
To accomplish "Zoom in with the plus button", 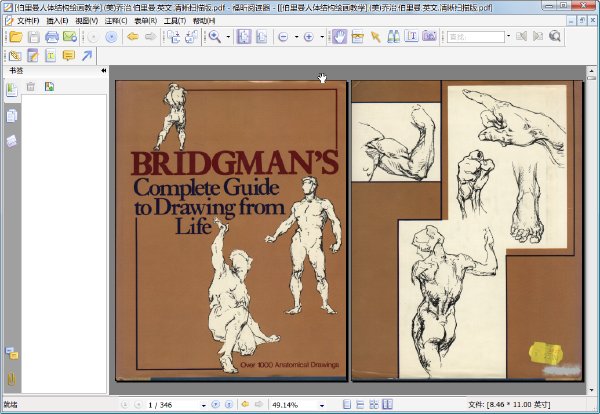I will (x=308, y=37).
